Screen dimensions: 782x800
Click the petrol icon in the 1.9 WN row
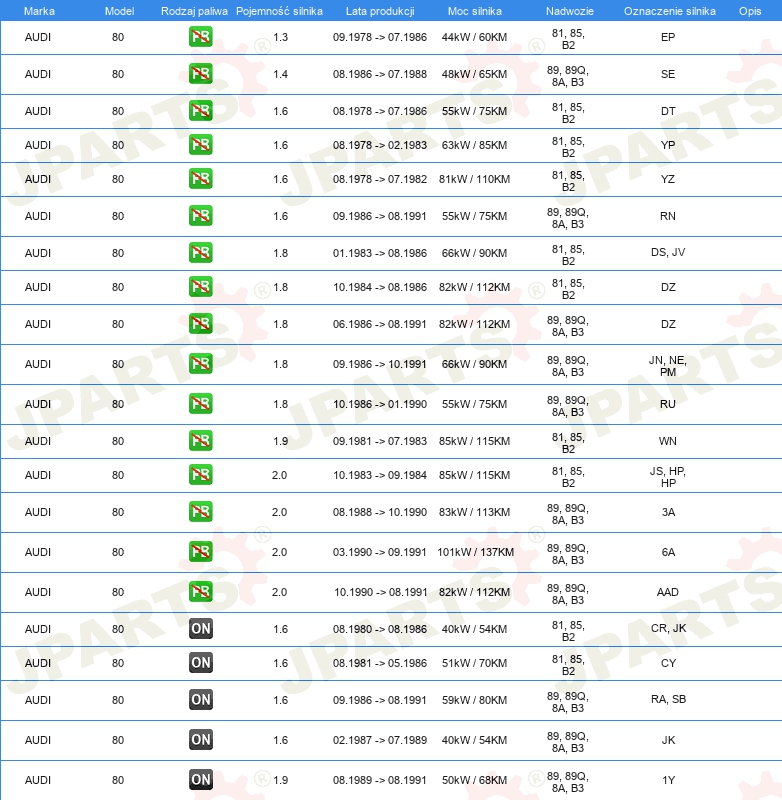(200, 441)
